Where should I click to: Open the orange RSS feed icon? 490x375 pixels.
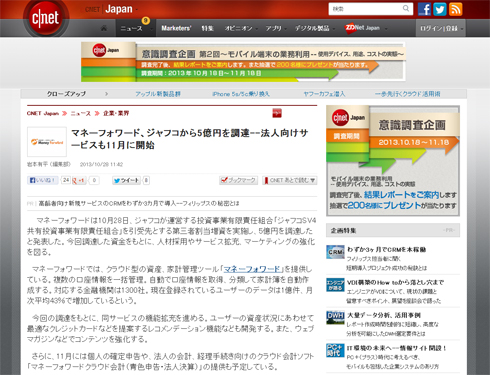tap(455, 9)
